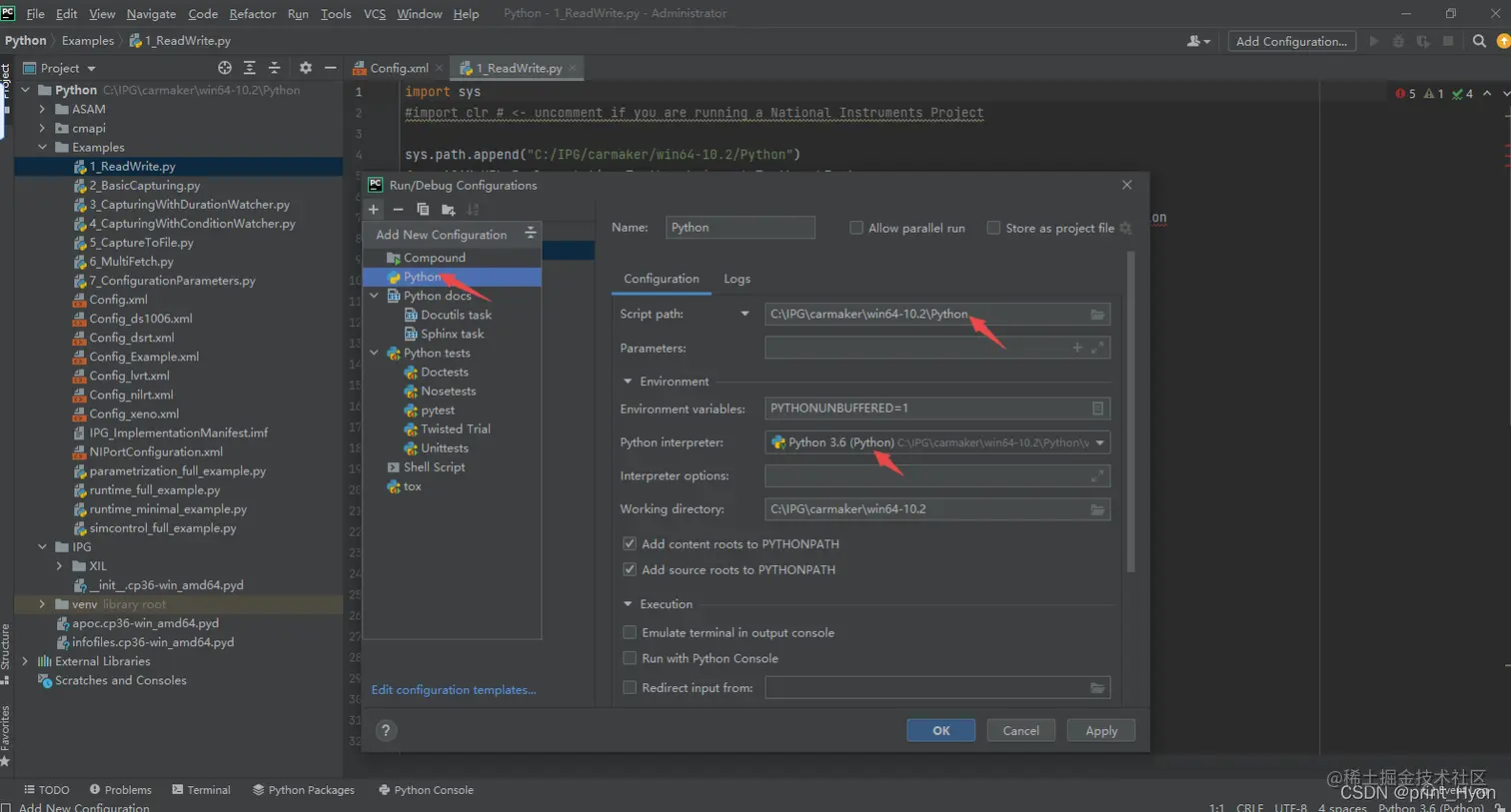
Task: Enable Emulate terminal in output console
Action: (x=630, y=632)
